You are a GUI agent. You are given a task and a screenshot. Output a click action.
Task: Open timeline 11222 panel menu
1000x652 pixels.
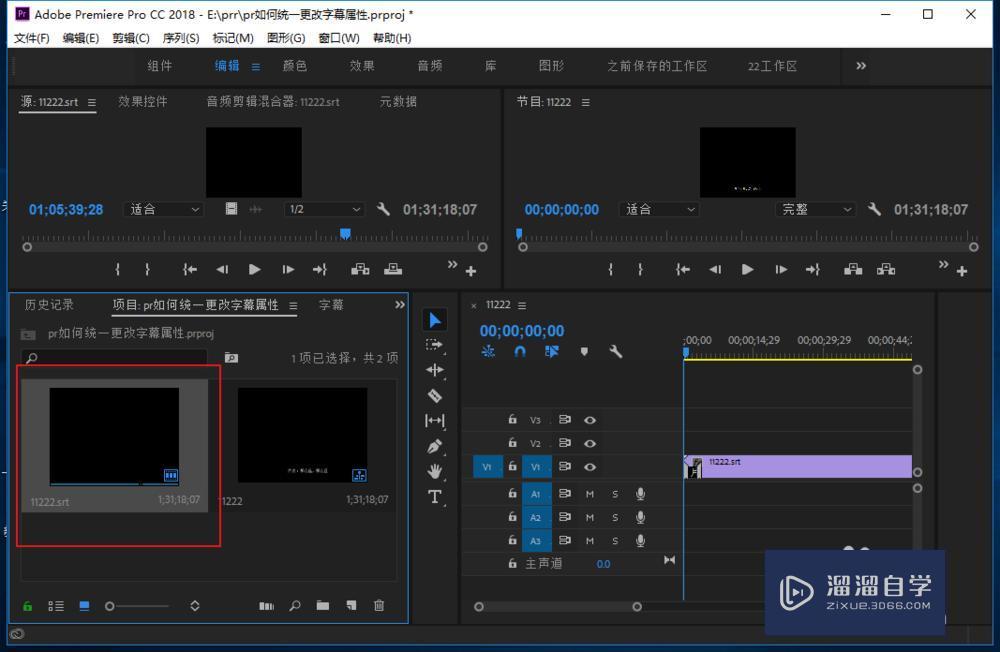522,306
